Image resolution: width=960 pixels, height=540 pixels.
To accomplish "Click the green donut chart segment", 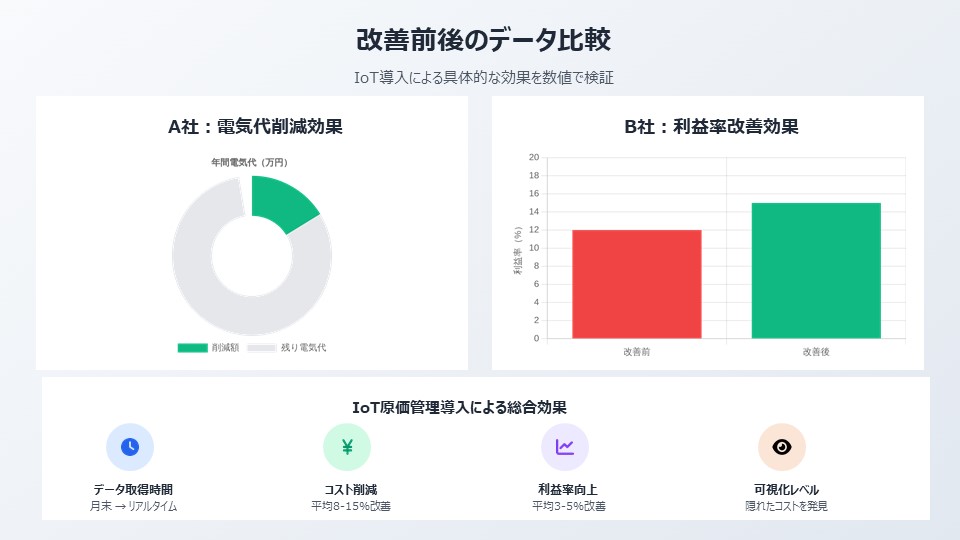I will [x=282, y=202].
